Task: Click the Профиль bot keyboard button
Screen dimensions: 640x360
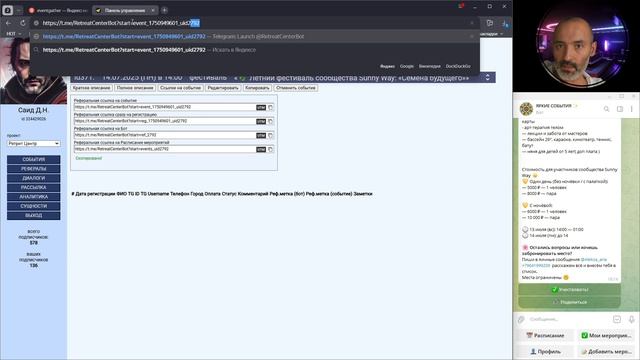Action: [545, 351]
